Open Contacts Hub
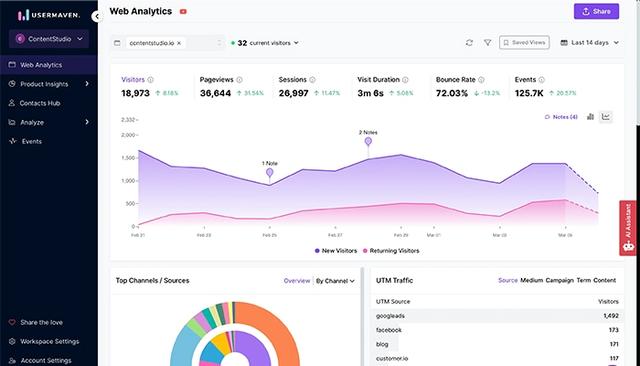 pyautogui.click(x=40, y=103)
